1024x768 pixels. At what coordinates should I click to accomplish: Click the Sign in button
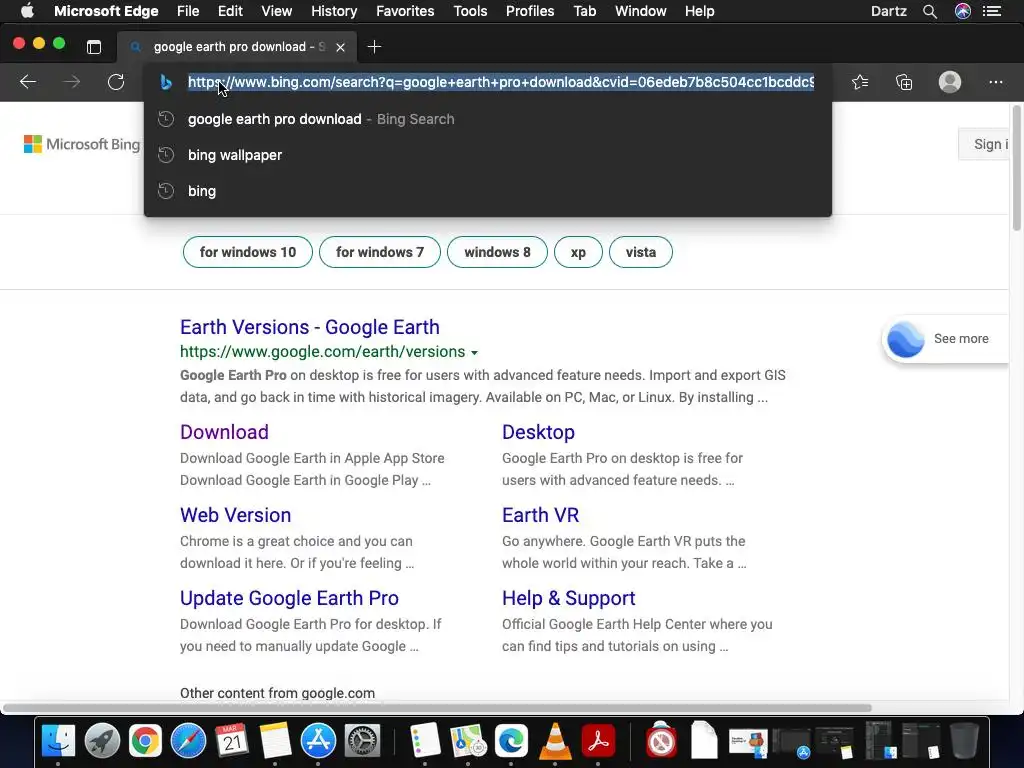pos(984,144)
